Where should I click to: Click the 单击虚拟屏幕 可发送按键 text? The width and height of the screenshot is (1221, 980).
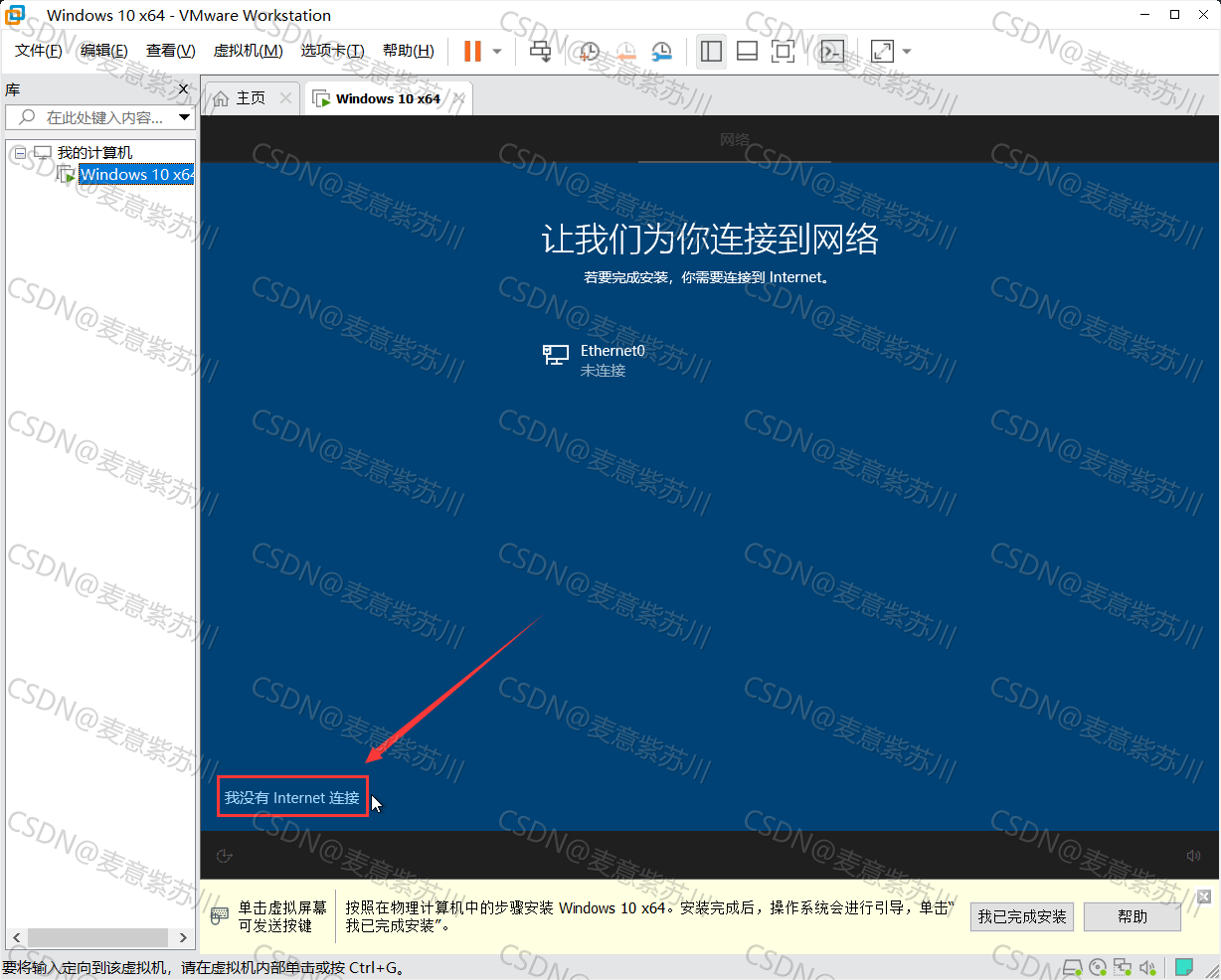[x=281, y=916]
